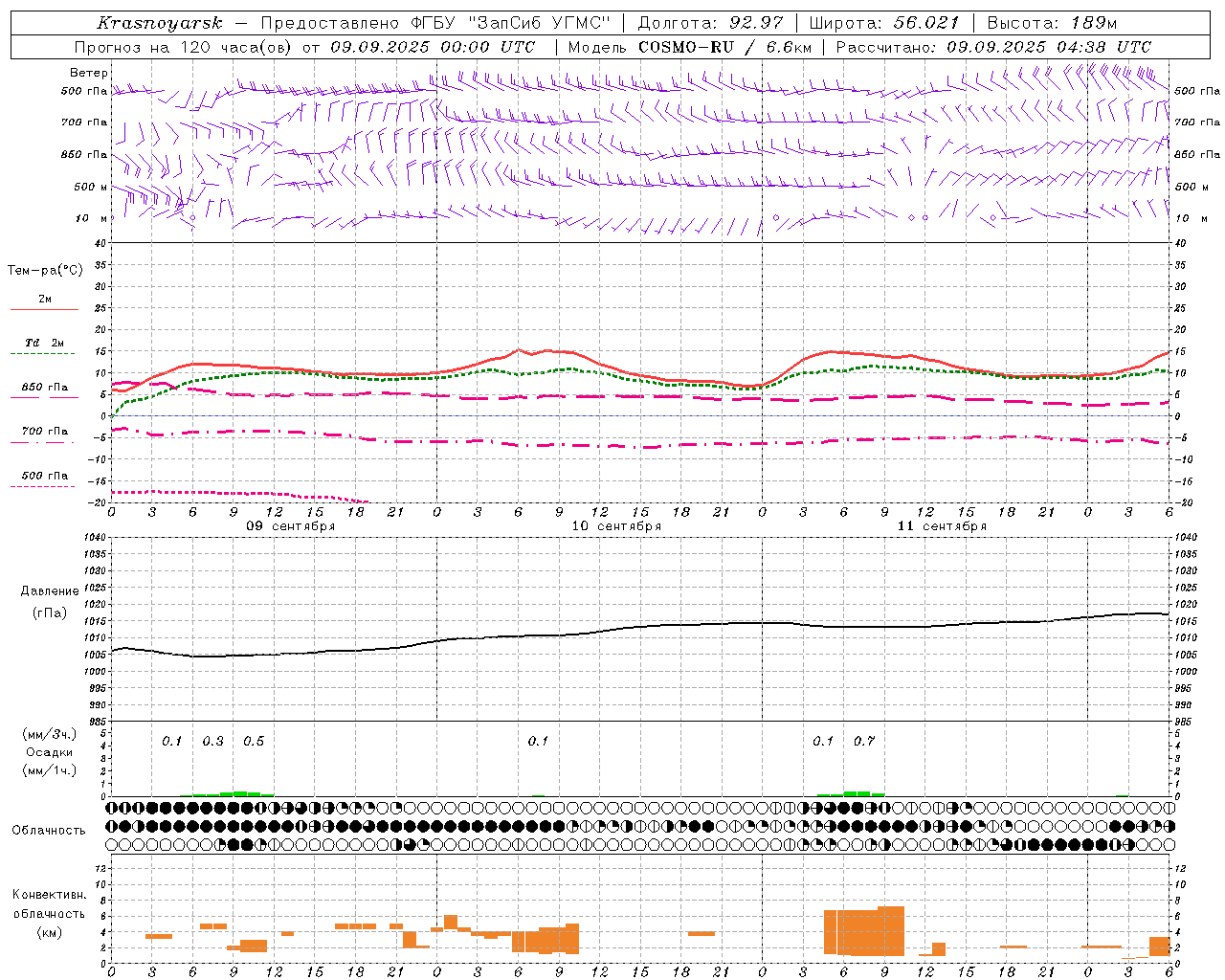The image size is (1225, 980).
Task: Click the '(гПа)' unit under Давление
Action: click(49, 613)
